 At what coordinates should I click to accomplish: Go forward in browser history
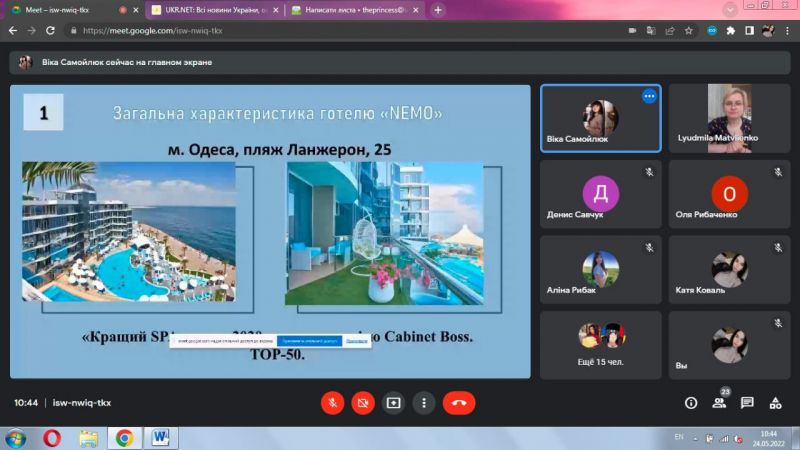click(x=32, y=31)
